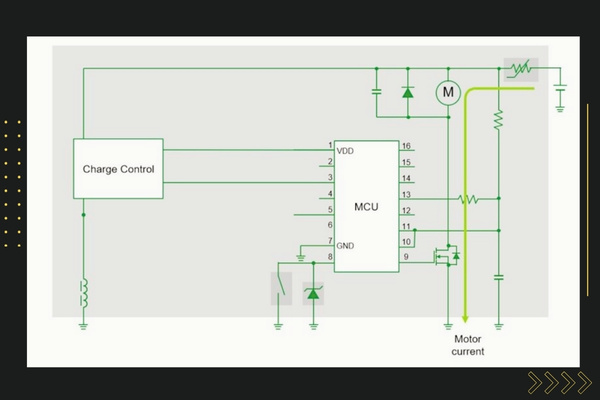Select the MOSFET transistor symbol
Image resolution: width=600 pixels, height=400 pixels.
pos(446,255)
